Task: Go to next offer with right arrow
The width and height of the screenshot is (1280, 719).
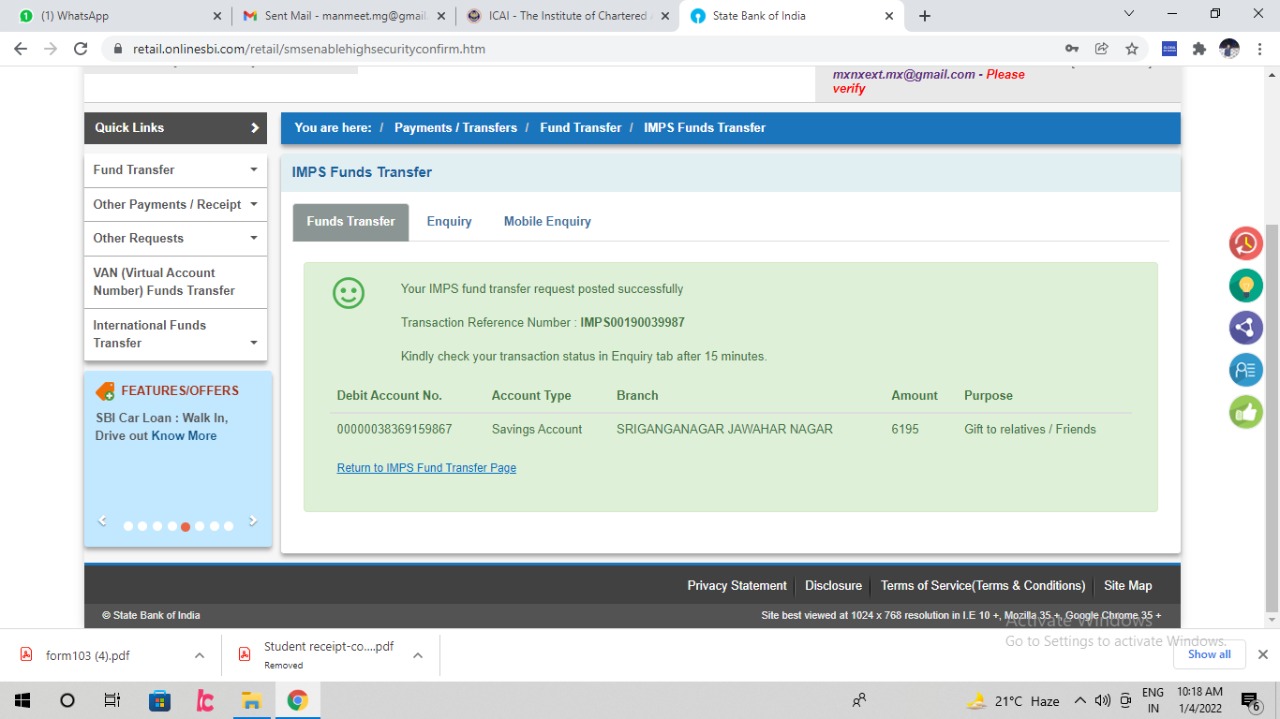Action: [253, 521]
